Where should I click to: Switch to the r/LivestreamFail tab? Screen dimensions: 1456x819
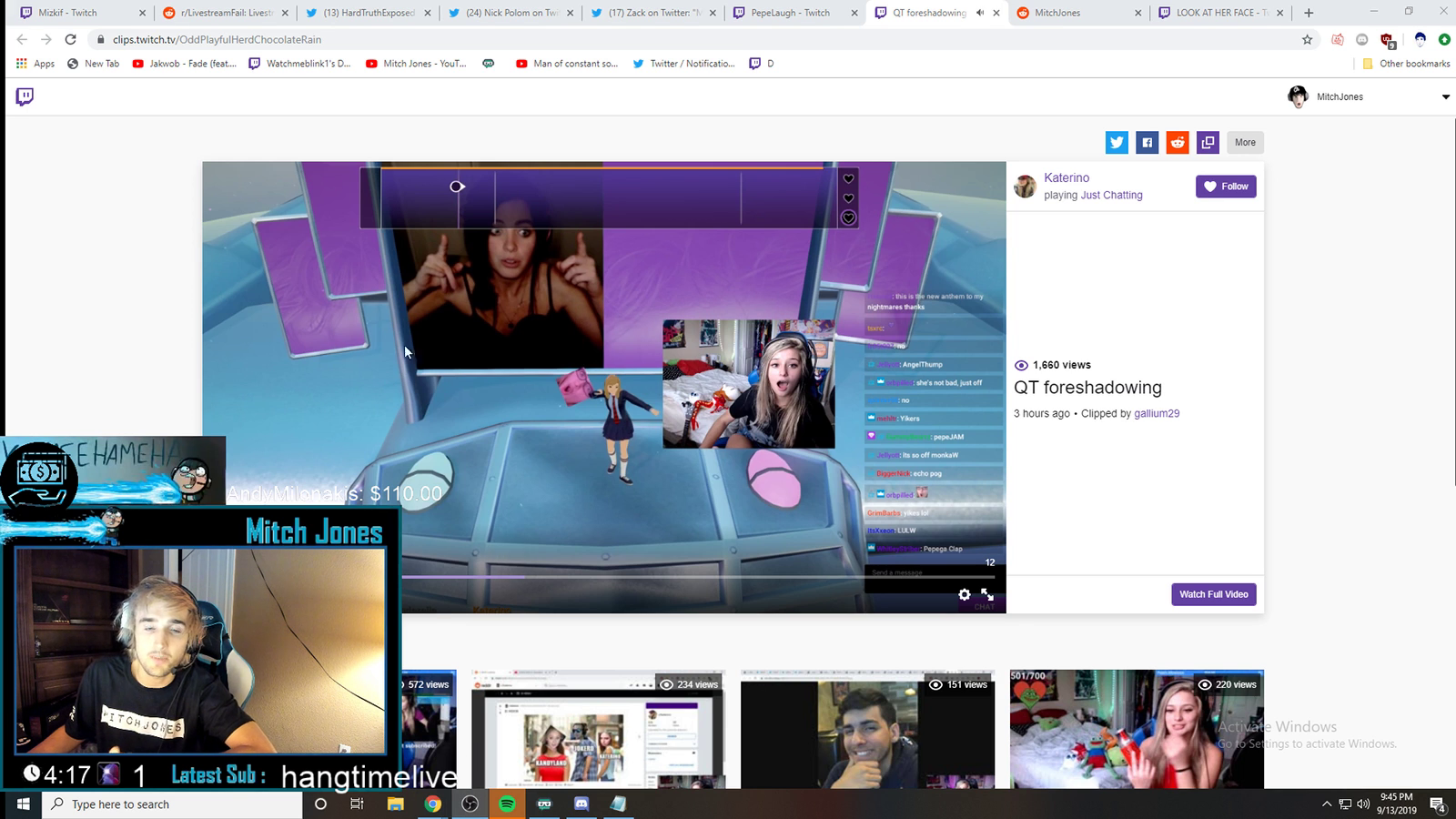(226, 13)
